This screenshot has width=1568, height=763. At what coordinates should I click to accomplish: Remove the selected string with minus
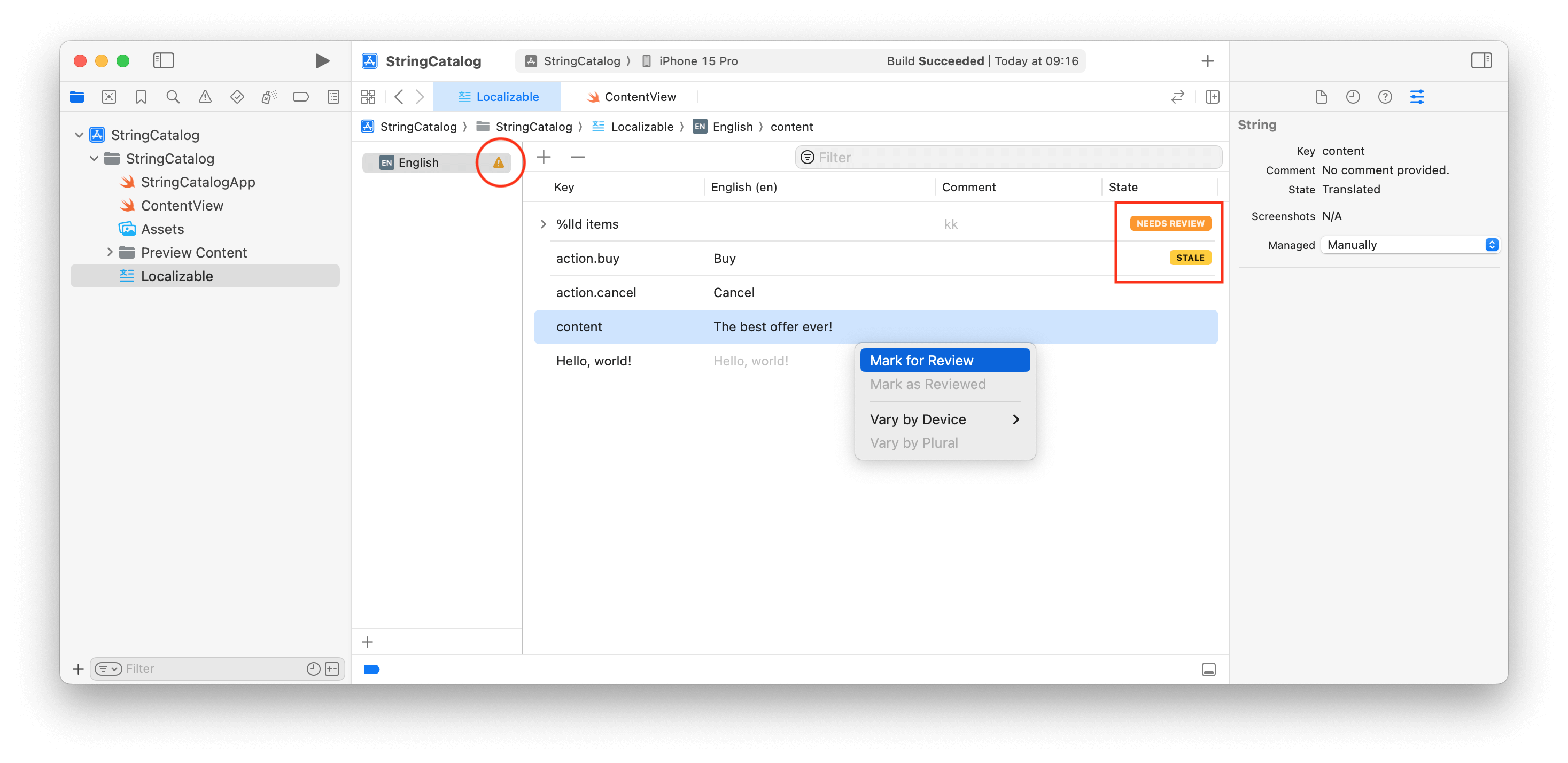(x=578, y=157)
